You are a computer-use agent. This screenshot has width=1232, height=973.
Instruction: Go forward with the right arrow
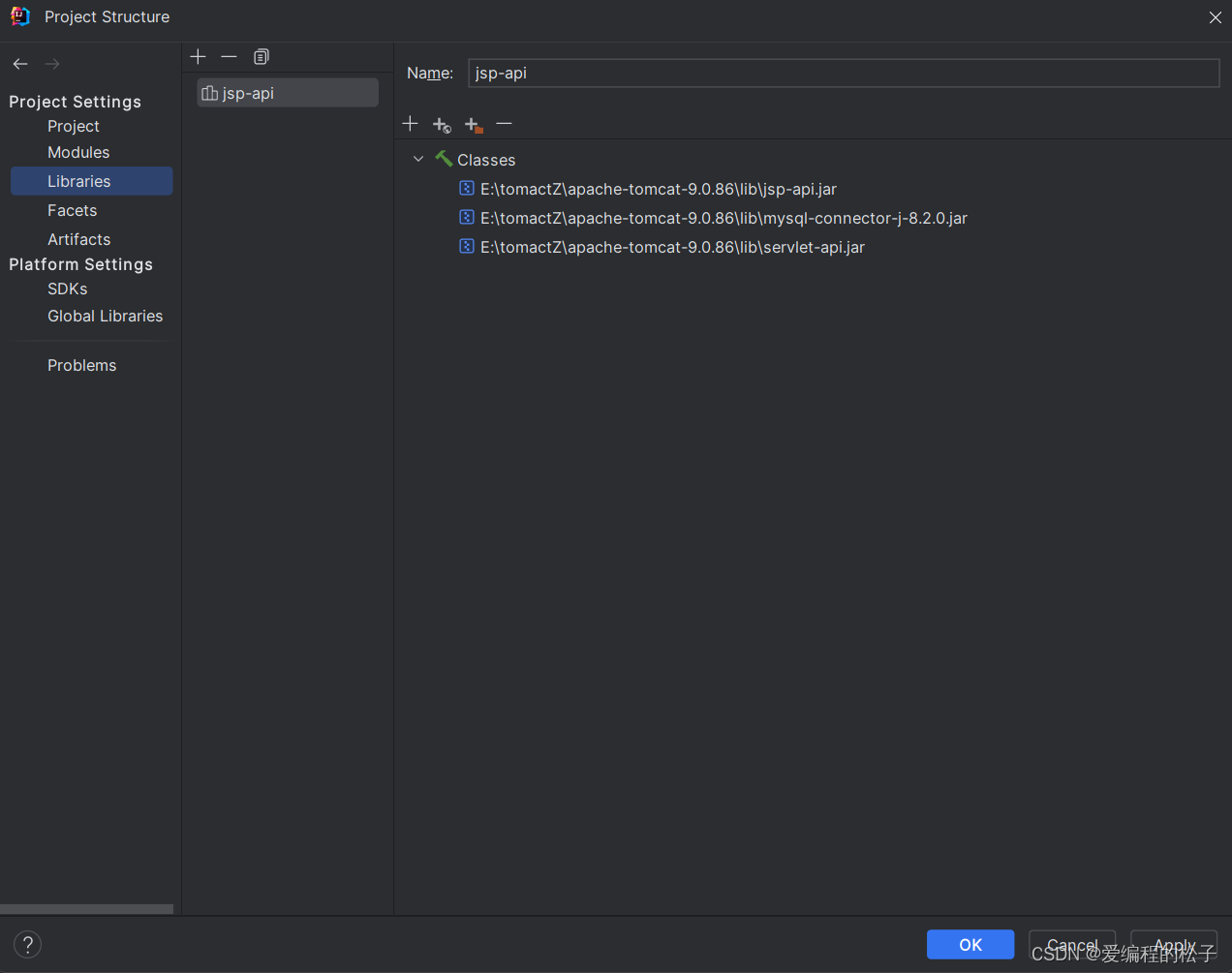[52, 64]
